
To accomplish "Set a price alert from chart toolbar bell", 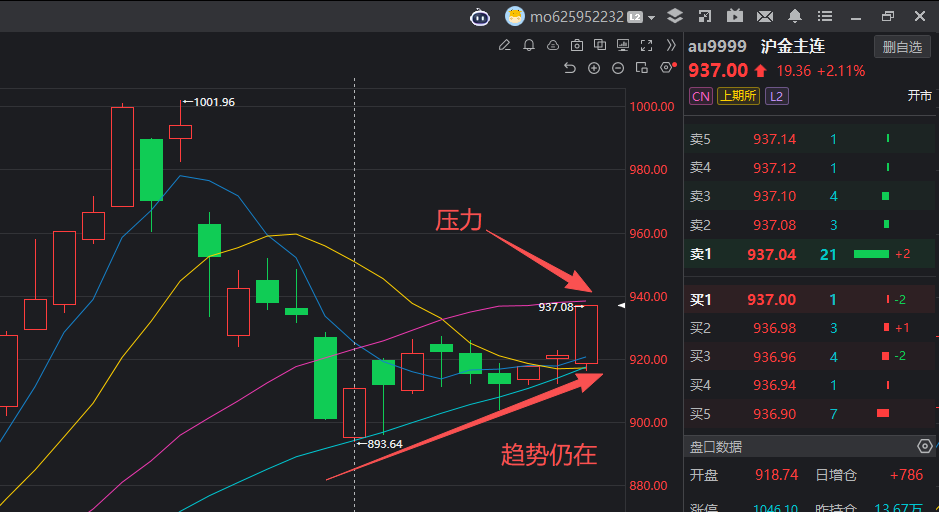I will point(528,45).
